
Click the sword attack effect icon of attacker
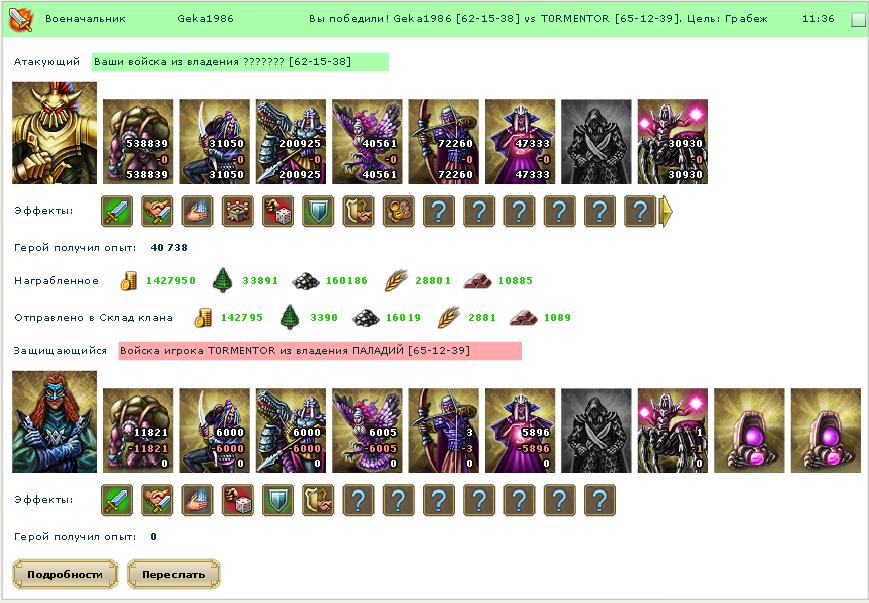[117, 211]
